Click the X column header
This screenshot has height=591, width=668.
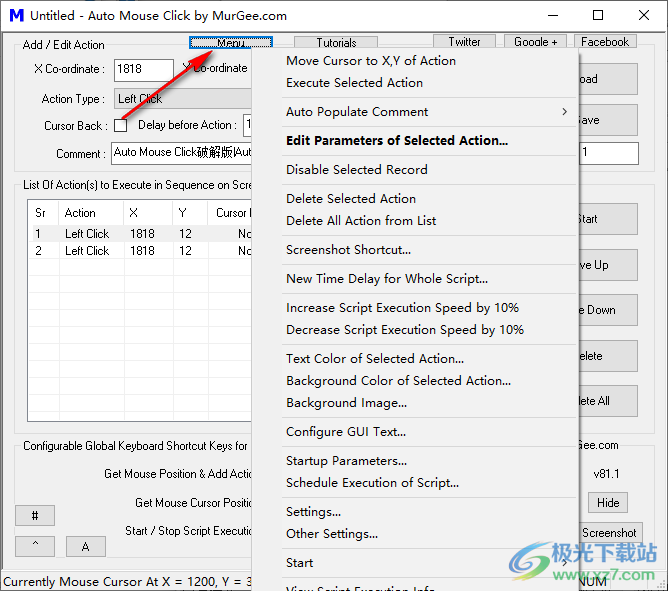149,213
